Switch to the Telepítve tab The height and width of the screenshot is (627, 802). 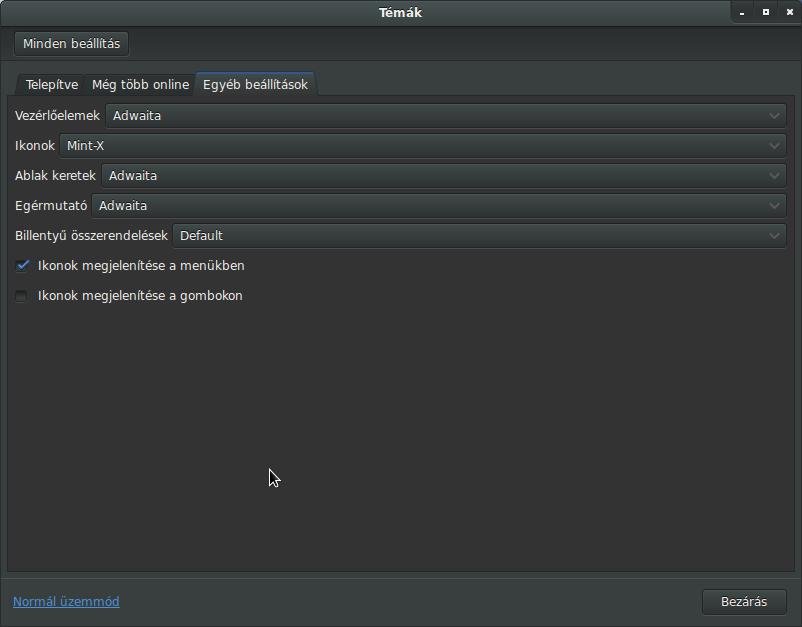pos(52,84)
